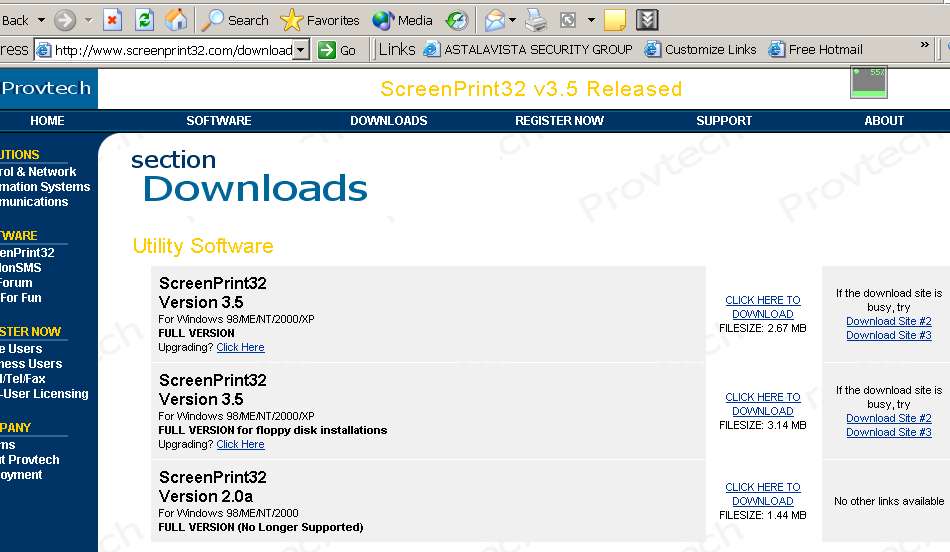Open Download Site #2 for floppy version

(x=889, y=418)
